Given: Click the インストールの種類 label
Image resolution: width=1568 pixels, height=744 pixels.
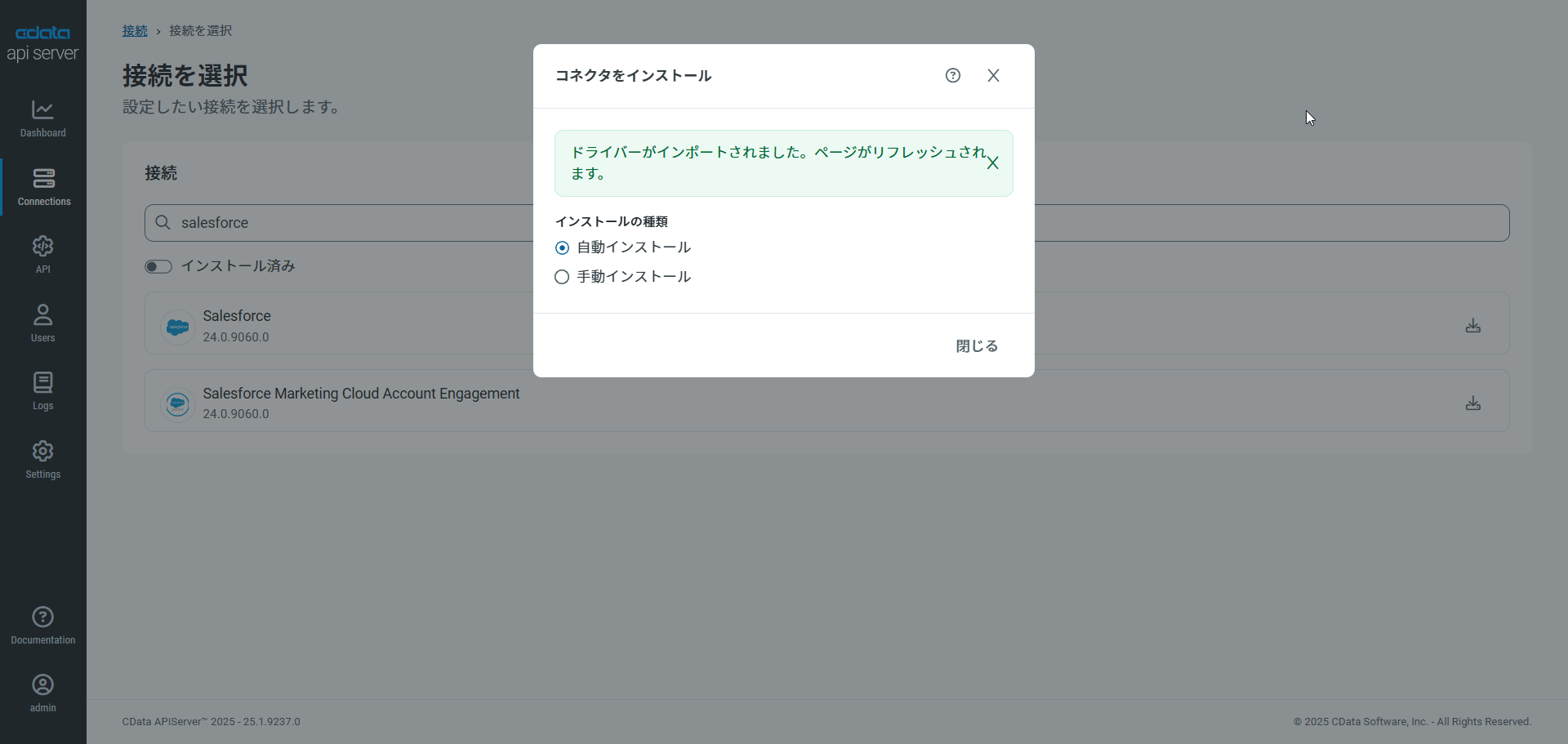Looking at the screenshot, I should tap(612, 221).
